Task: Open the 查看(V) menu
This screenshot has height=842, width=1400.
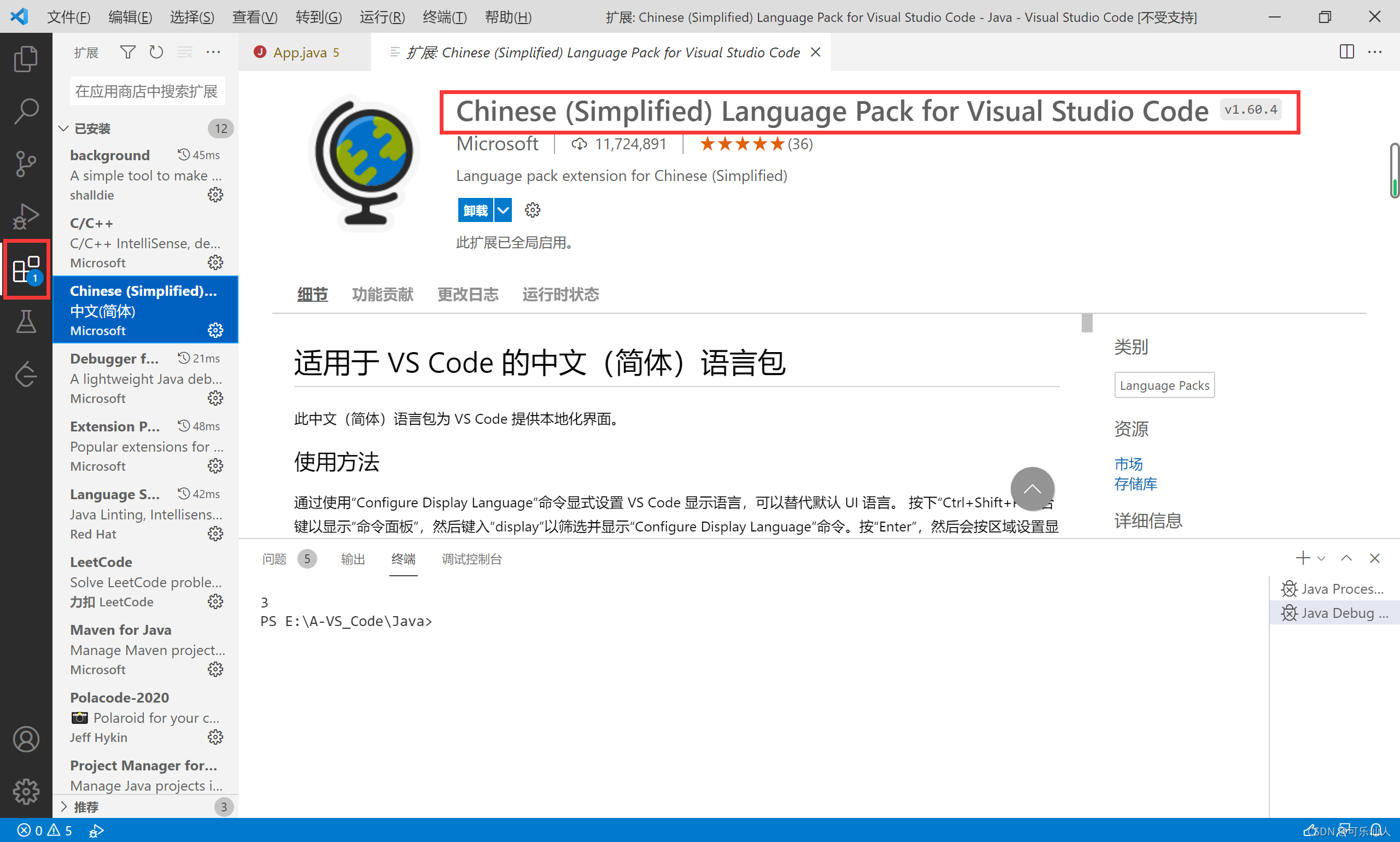Action: 254,17
